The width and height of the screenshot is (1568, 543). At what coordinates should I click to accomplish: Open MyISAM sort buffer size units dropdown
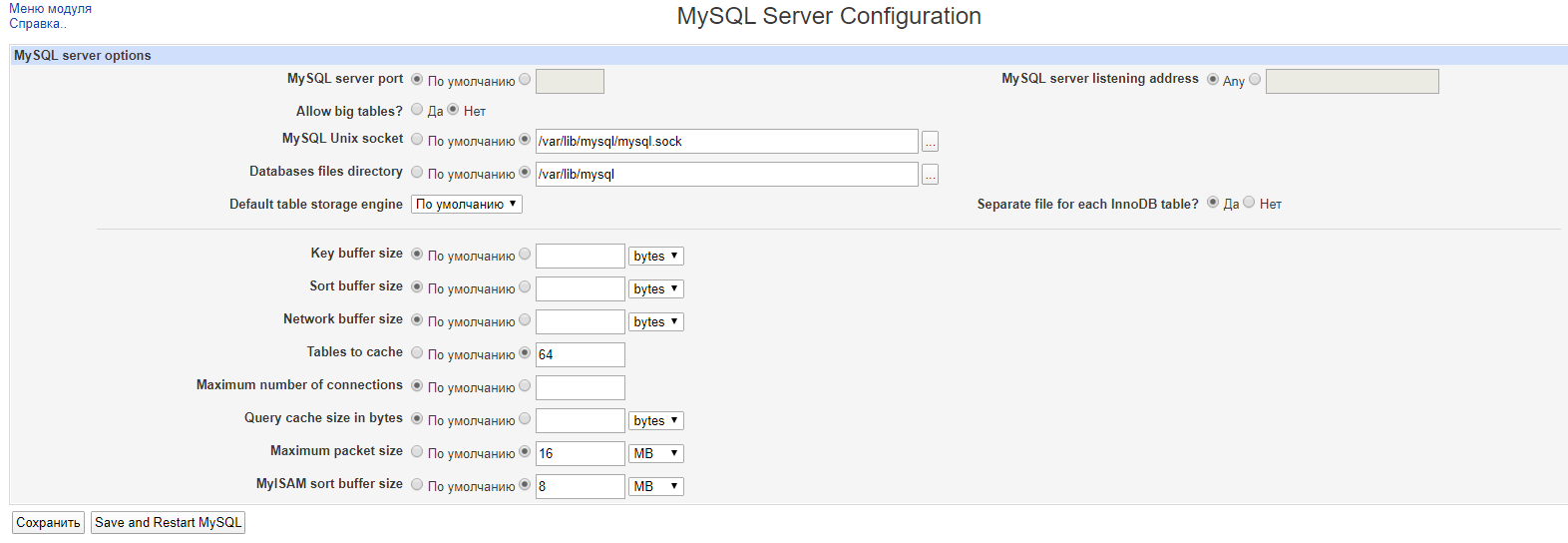[x=656, y=486]
